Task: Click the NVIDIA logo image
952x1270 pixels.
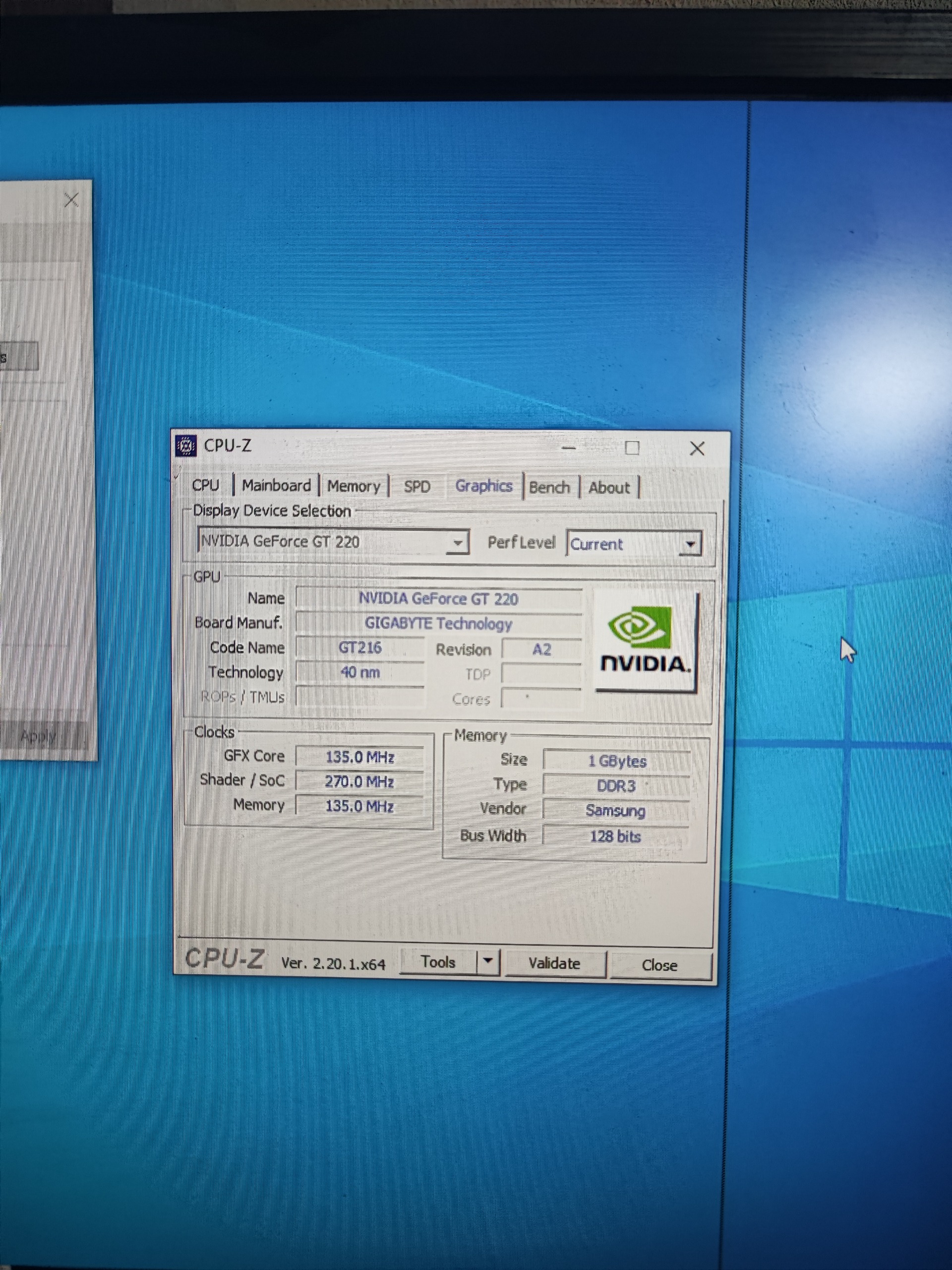Action: [646, 643]
